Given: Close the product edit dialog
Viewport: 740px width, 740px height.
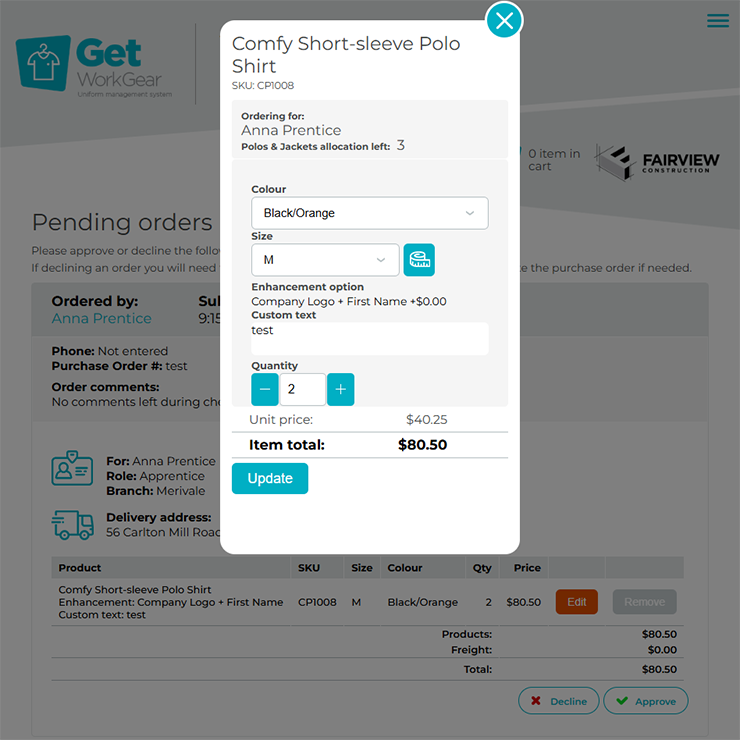Looking at the screenshot, I should [x=504, y=20].
